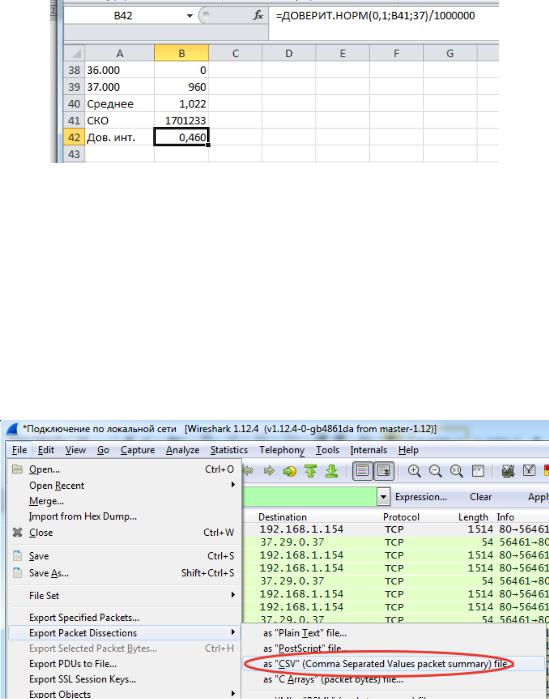549x699 pixels.
Task: Toggle packet list colorize button
Action: point(362,471)
